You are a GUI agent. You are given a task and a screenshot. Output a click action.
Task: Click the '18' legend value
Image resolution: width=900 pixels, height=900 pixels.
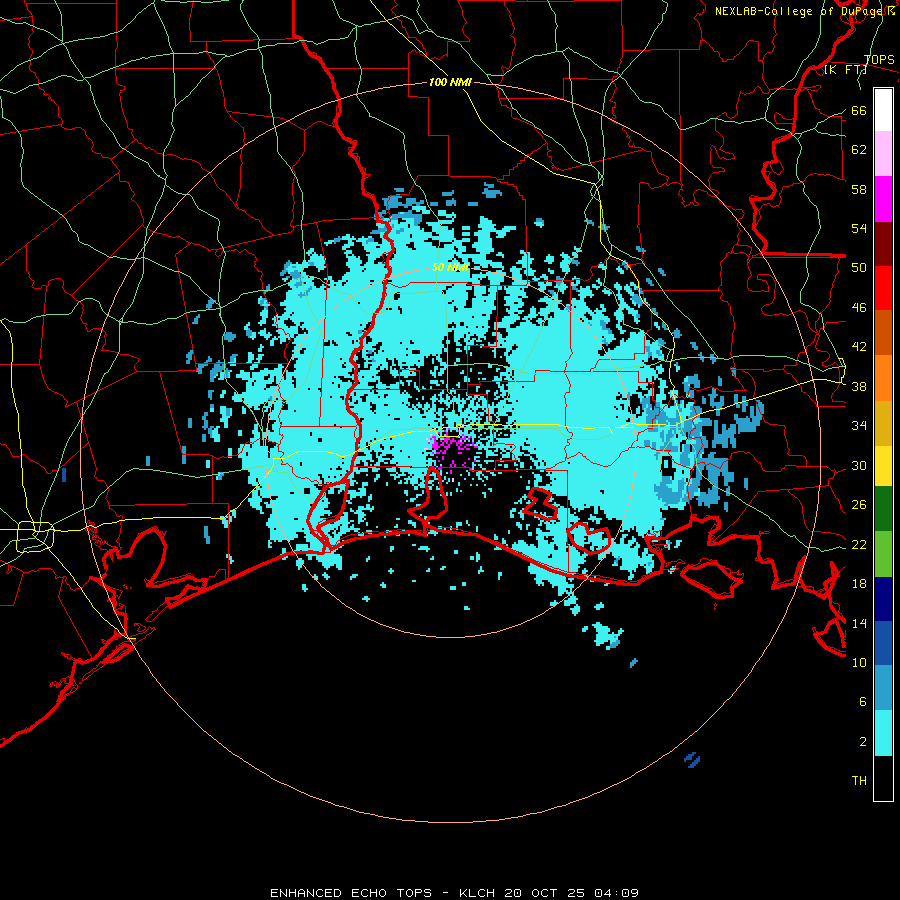(859, 584)
